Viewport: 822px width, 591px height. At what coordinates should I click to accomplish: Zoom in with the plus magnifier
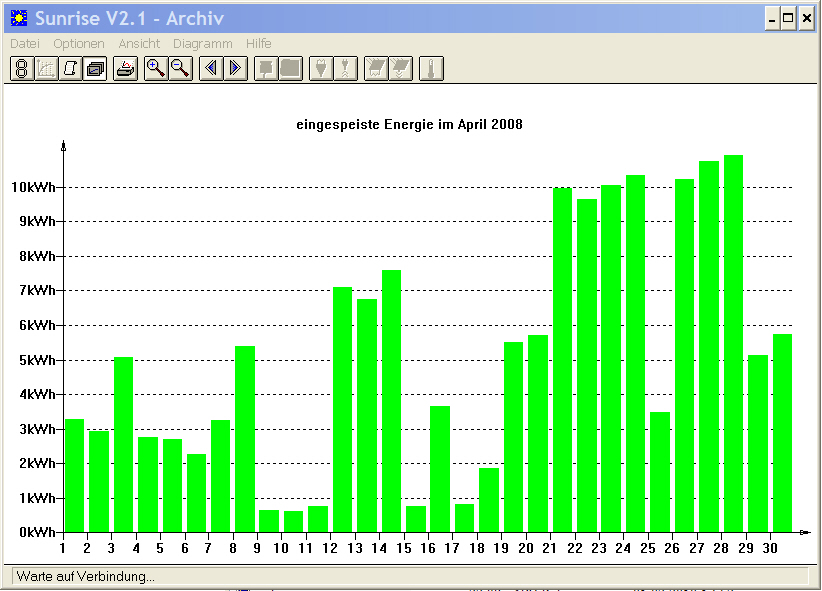(x=156, y=69)
